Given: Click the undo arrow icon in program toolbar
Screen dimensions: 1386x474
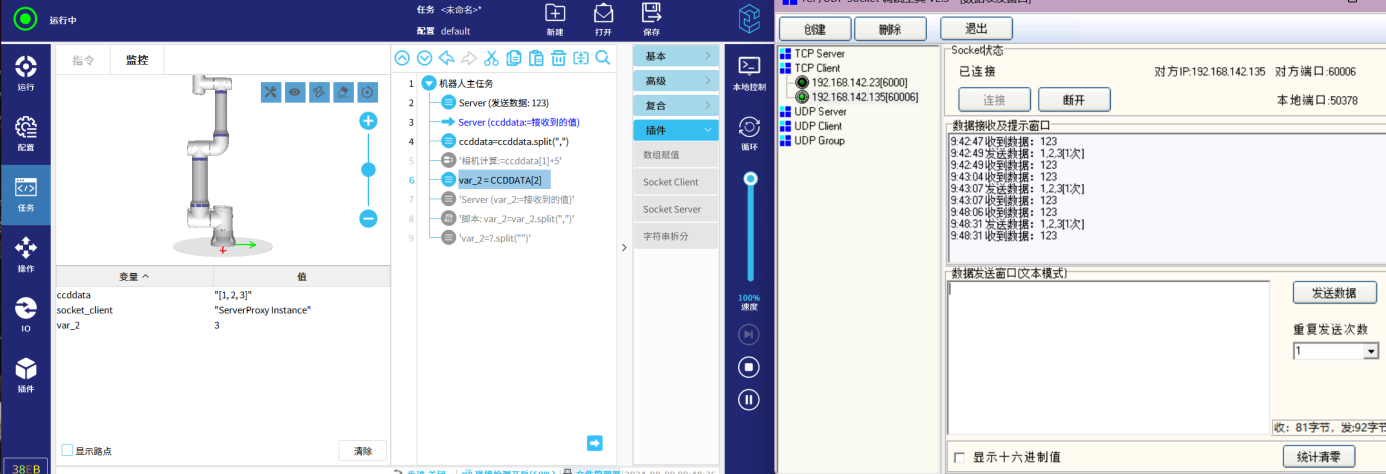Looking at the screenshot, I should pyautogui.click(x=447, y=58).
